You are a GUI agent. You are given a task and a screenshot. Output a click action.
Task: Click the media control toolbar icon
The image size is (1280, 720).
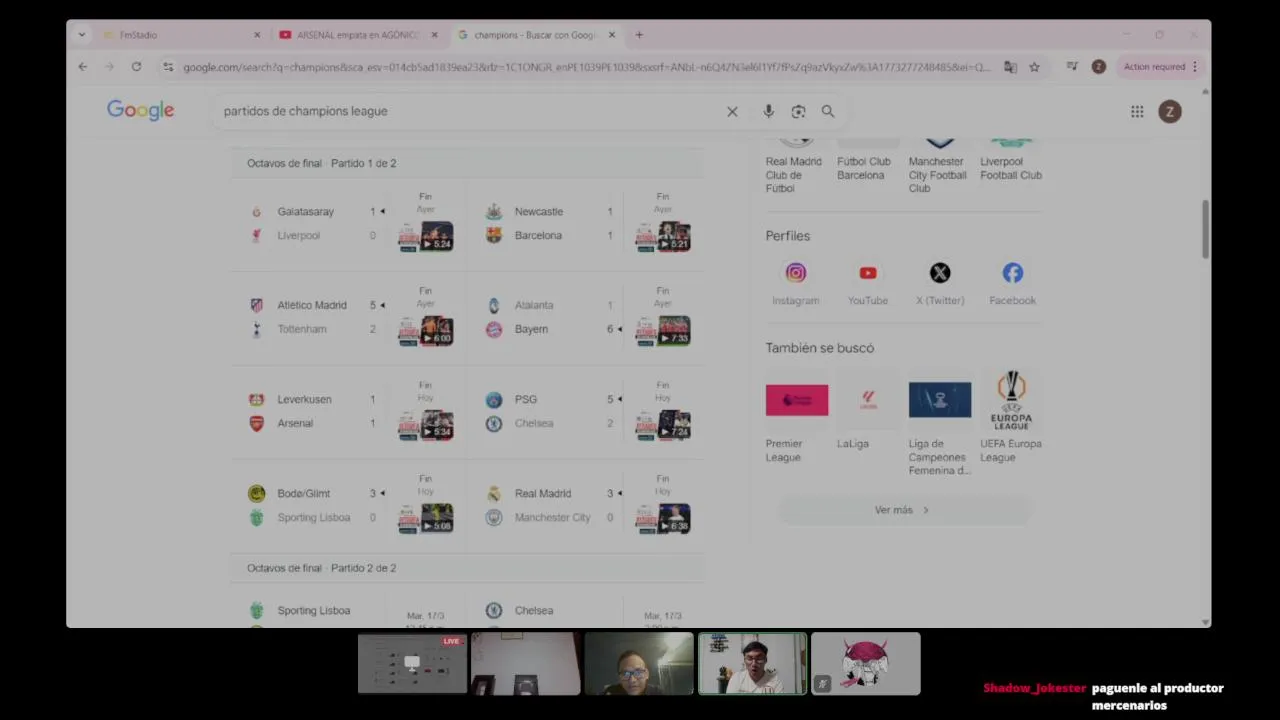coord(1072,67)
